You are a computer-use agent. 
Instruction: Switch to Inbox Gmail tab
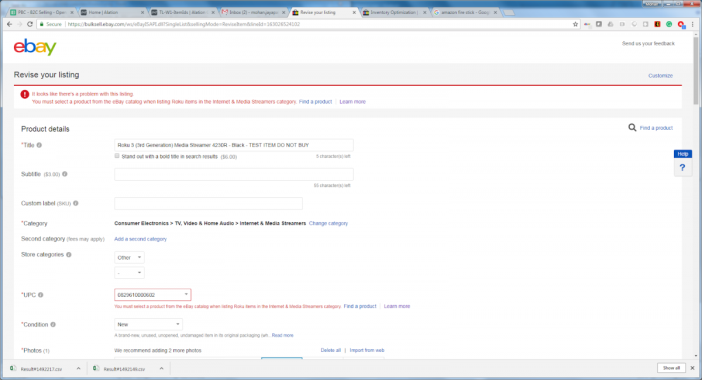[253, 13]
